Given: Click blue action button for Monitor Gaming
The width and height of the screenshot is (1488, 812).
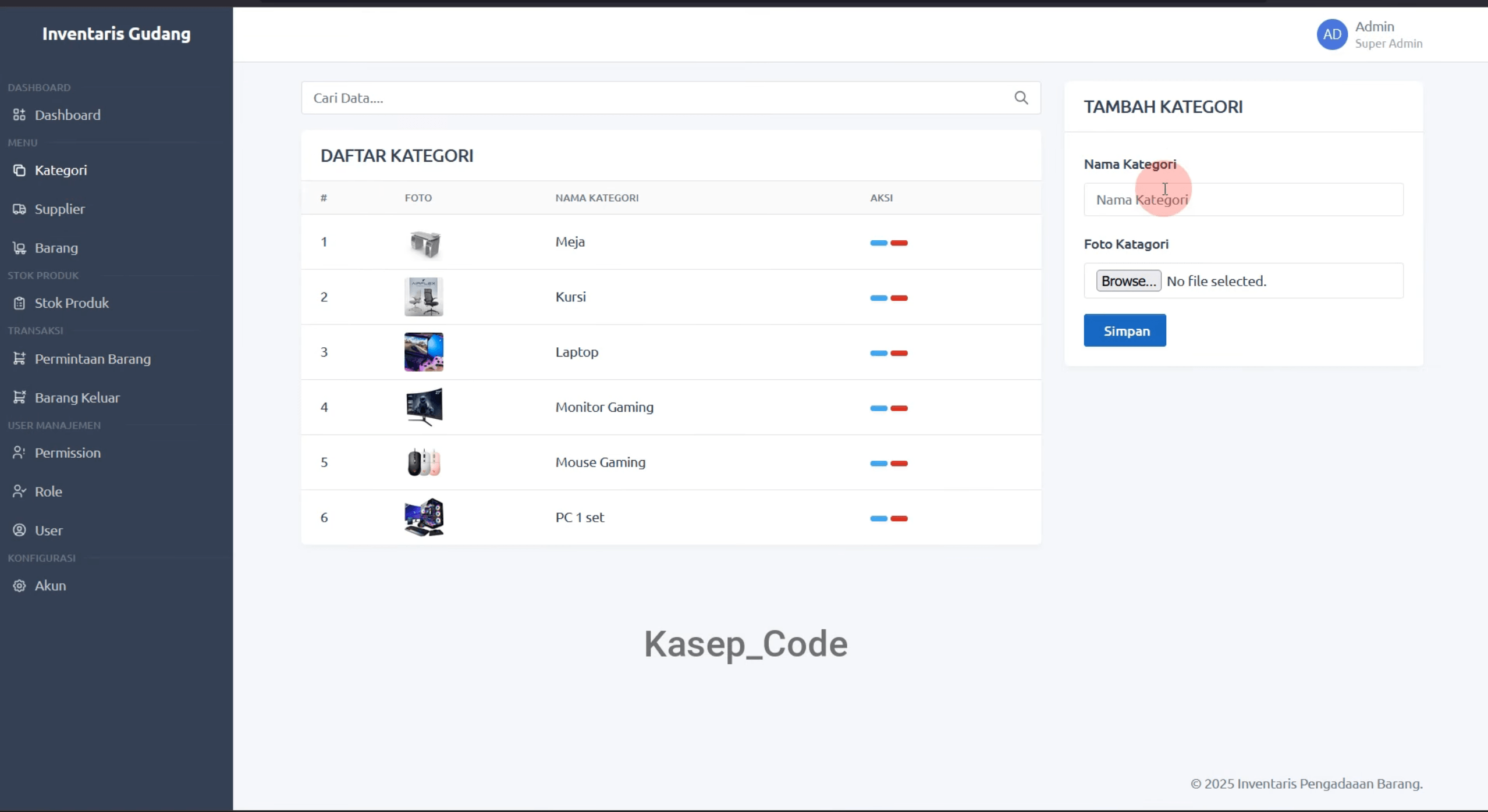Looking at the screenshot, I should pos(879,408).
